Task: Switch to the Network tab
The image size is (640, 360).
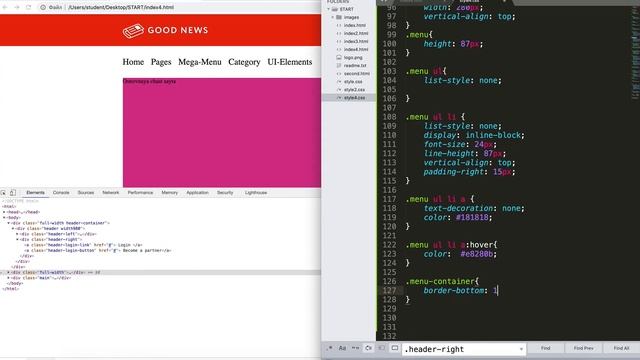Action: click(111, 193)
